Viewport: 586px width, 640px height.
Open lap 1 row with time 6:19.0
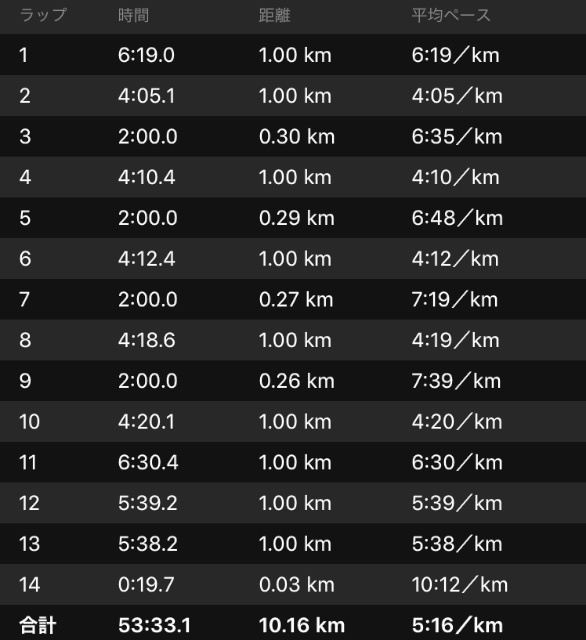293,55
